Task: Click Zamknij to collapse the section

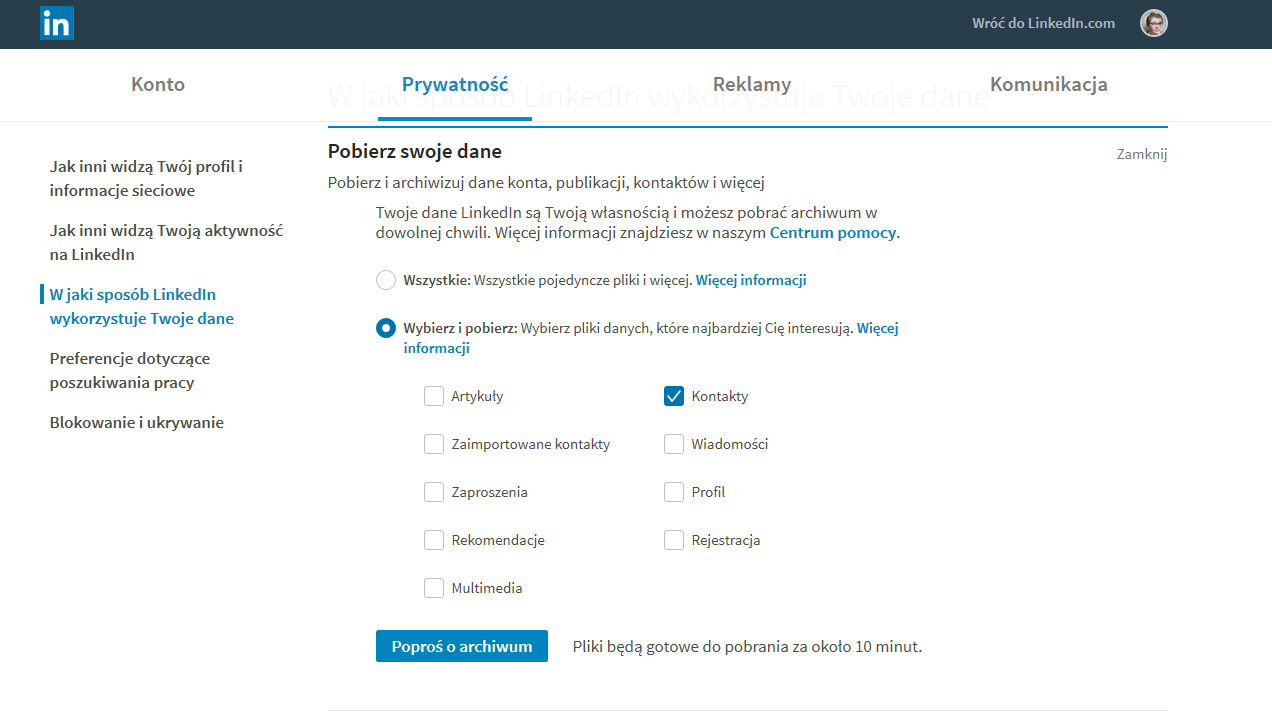Action: click(1142, 154)
